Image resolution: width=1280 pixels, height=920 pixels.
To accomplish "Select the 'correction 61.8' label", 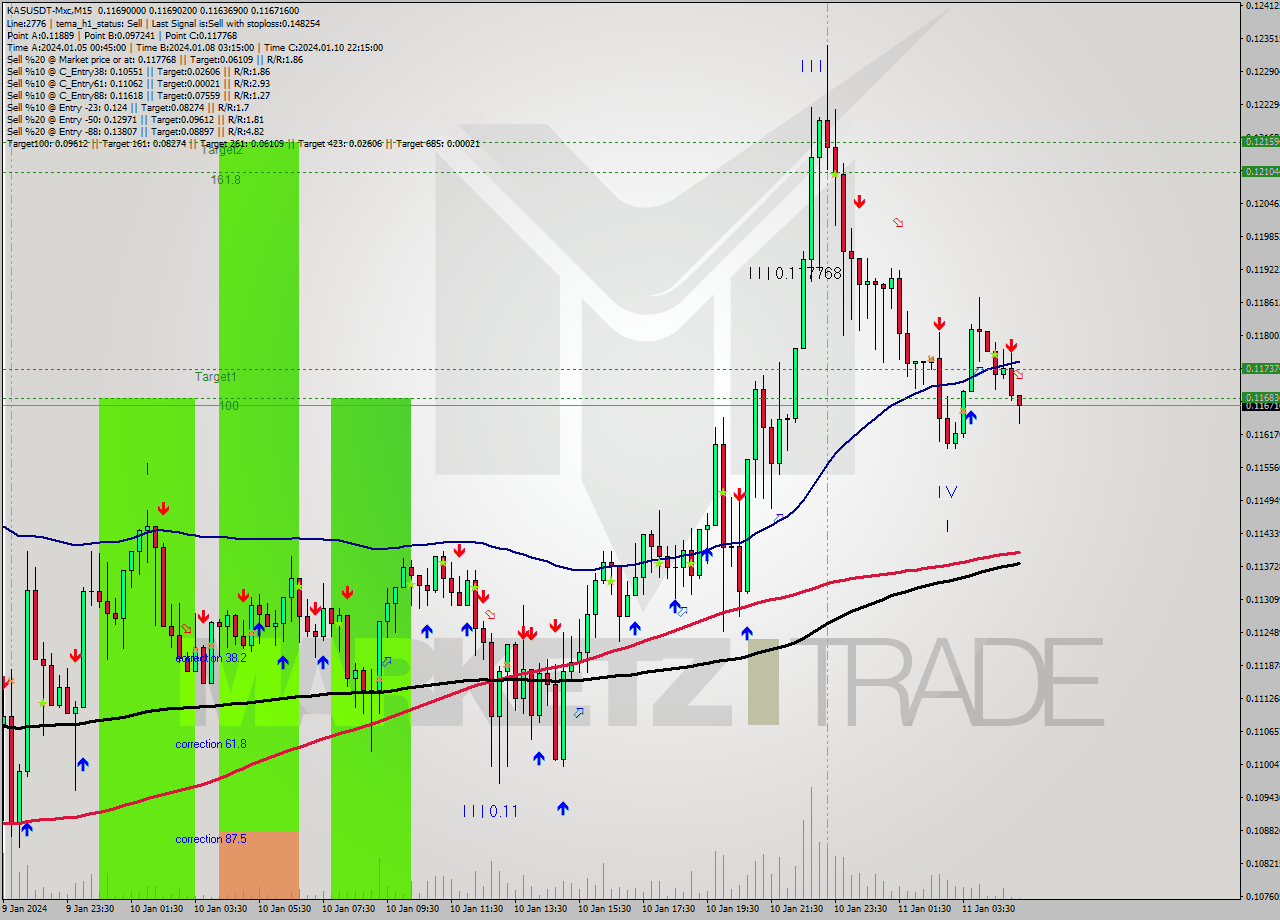I will point(211,744).
